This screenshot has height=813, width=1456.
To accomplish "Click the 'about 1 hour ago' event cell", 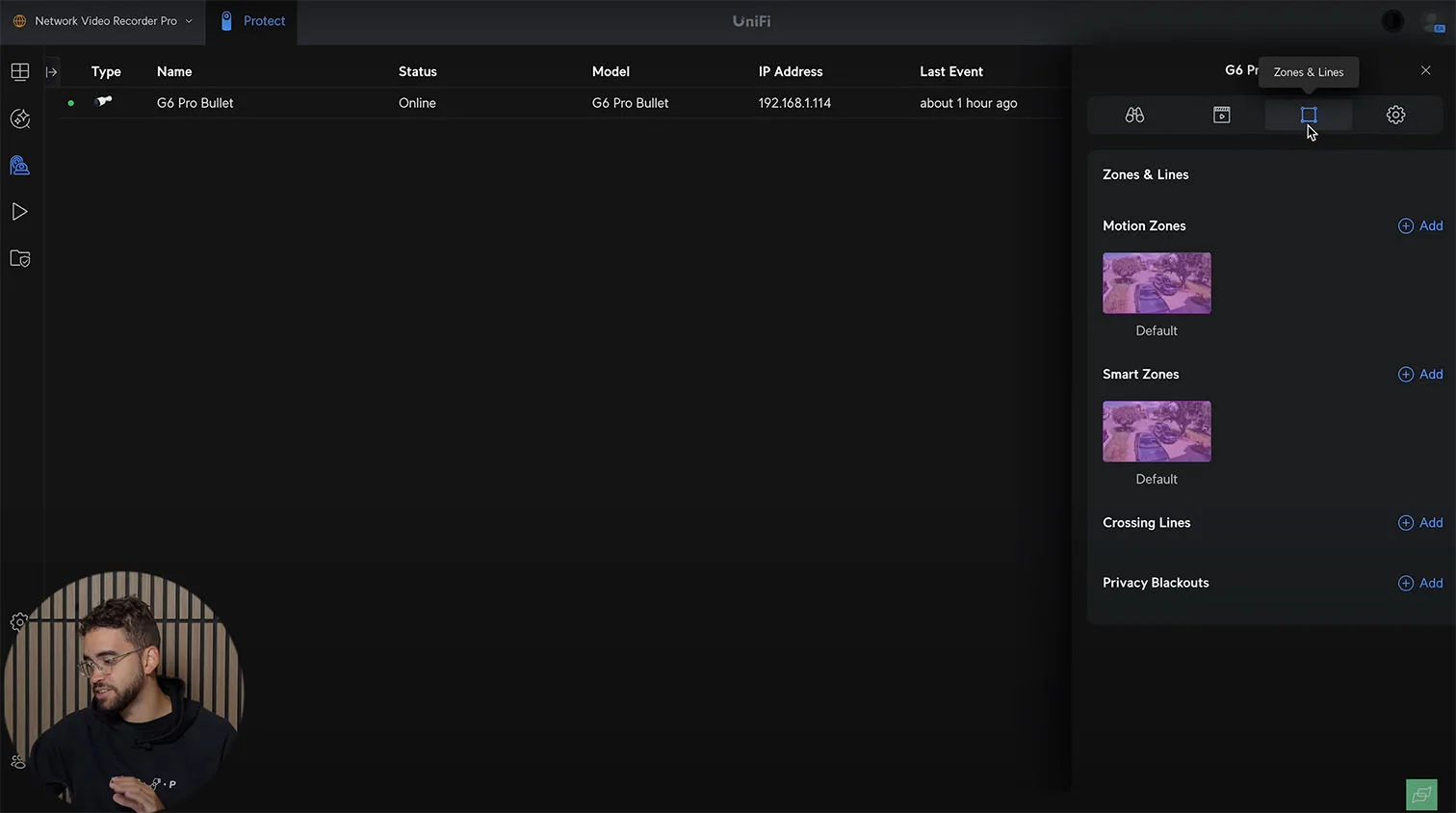I will [969, 103].
